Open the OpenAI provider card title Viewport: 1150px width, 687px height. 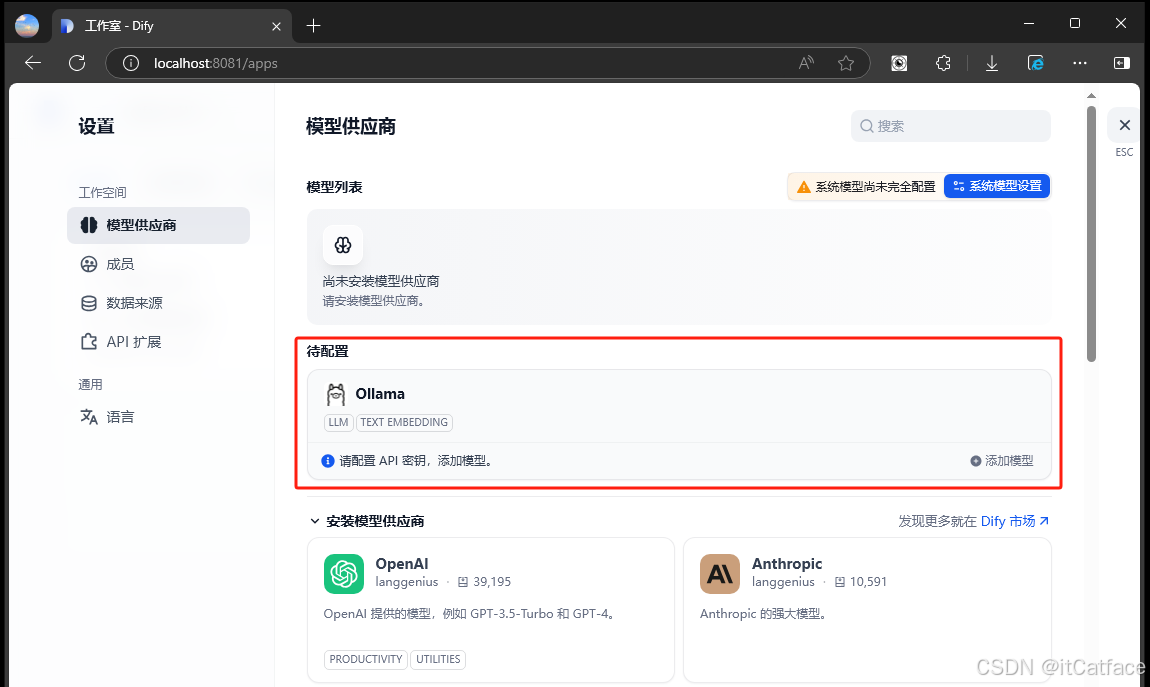402,563
